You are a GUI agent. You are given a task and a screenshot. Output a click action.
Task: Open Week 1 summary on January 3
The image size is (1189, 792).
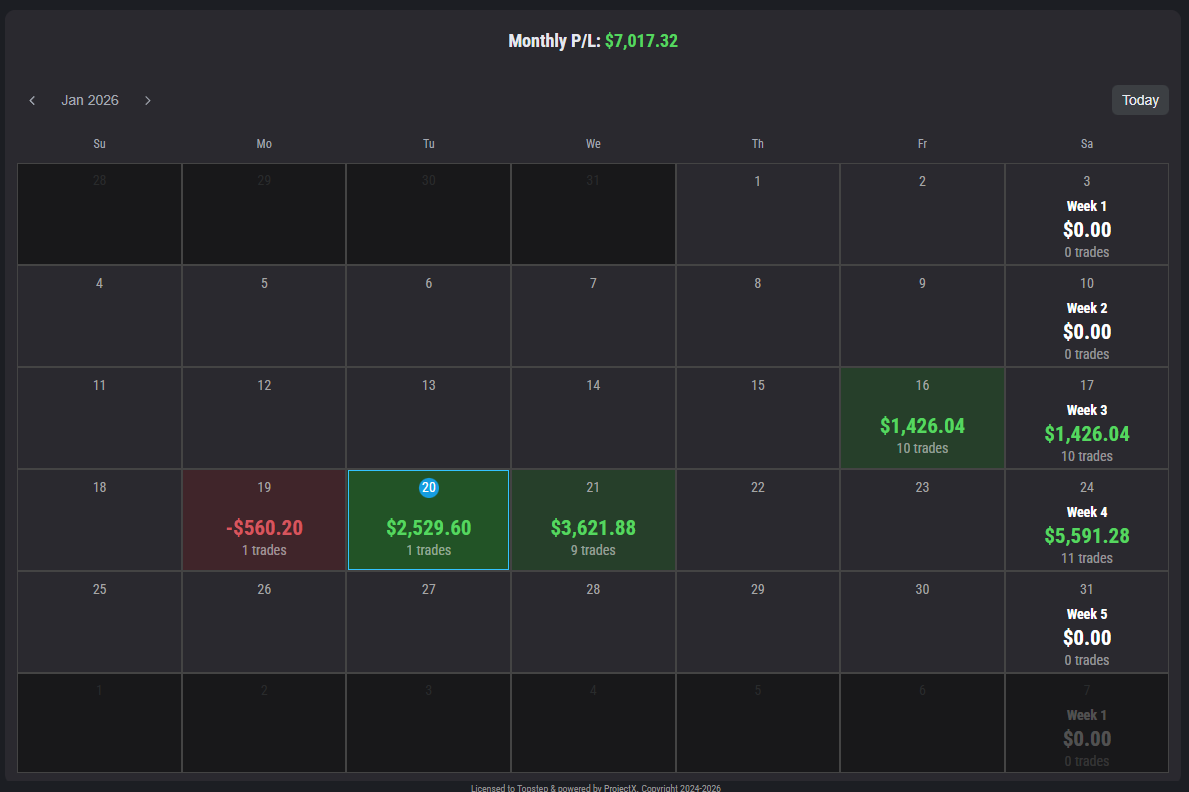tap(1087, 229)
